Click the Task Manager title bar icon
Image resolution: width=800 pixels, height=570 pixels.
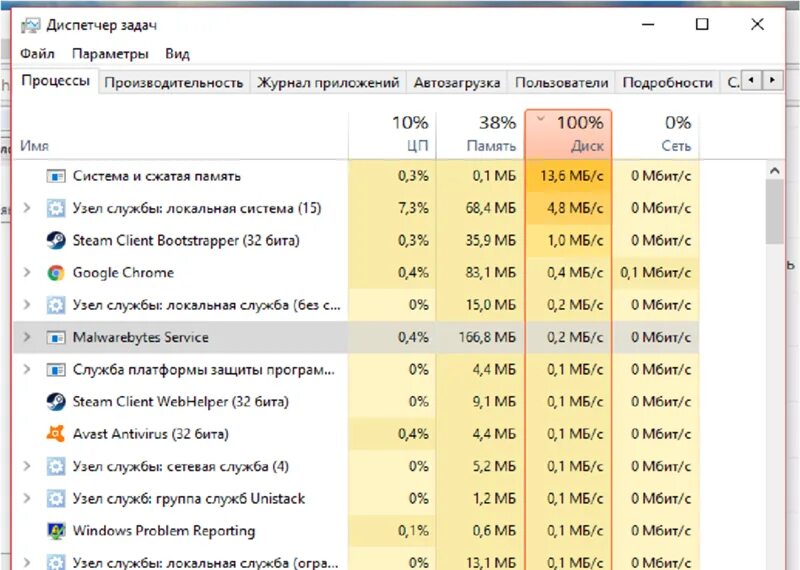coord(31,25)
